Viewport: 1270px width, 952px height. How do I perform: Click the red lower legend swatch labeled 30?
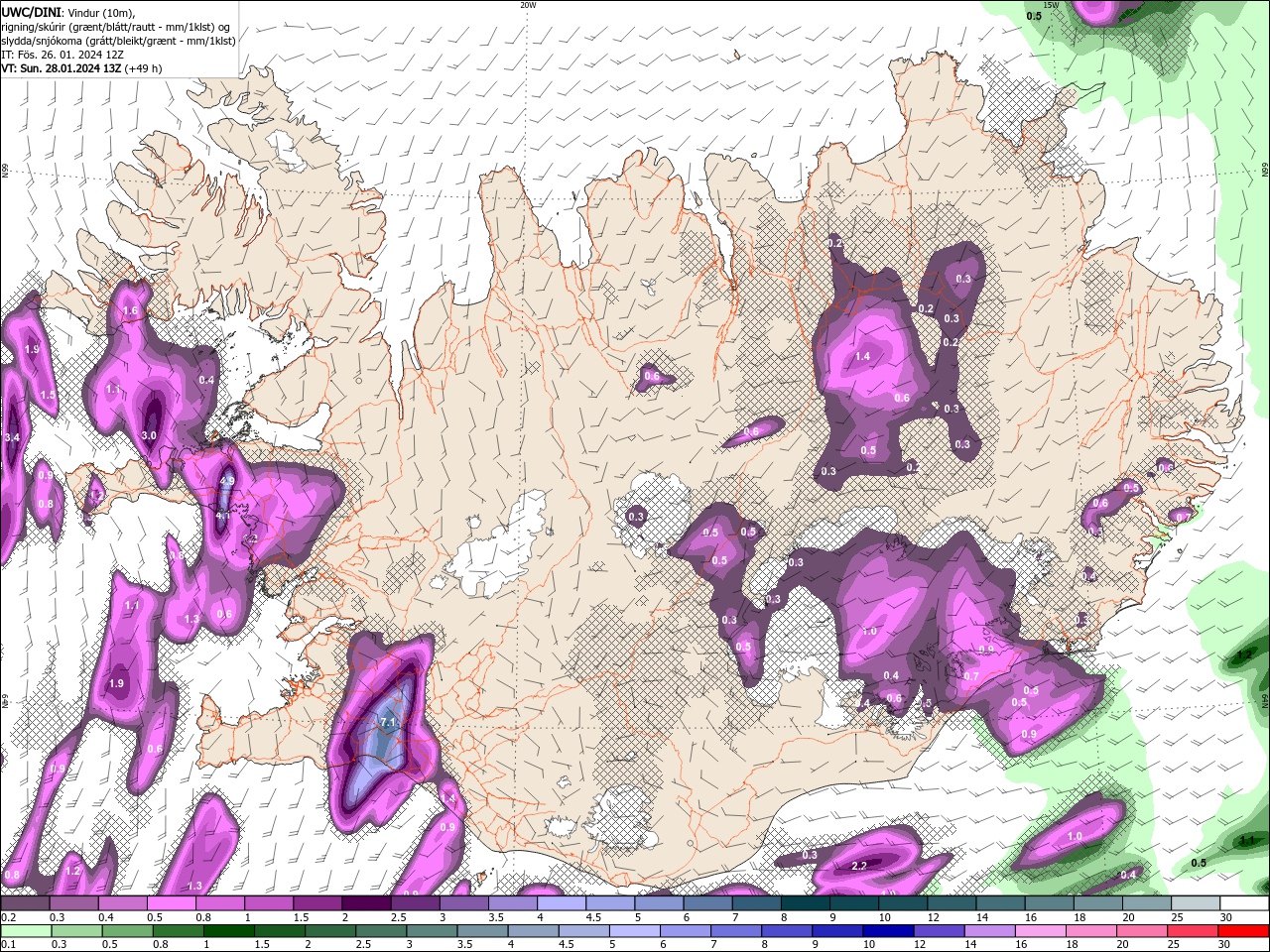pos(1243,931)
